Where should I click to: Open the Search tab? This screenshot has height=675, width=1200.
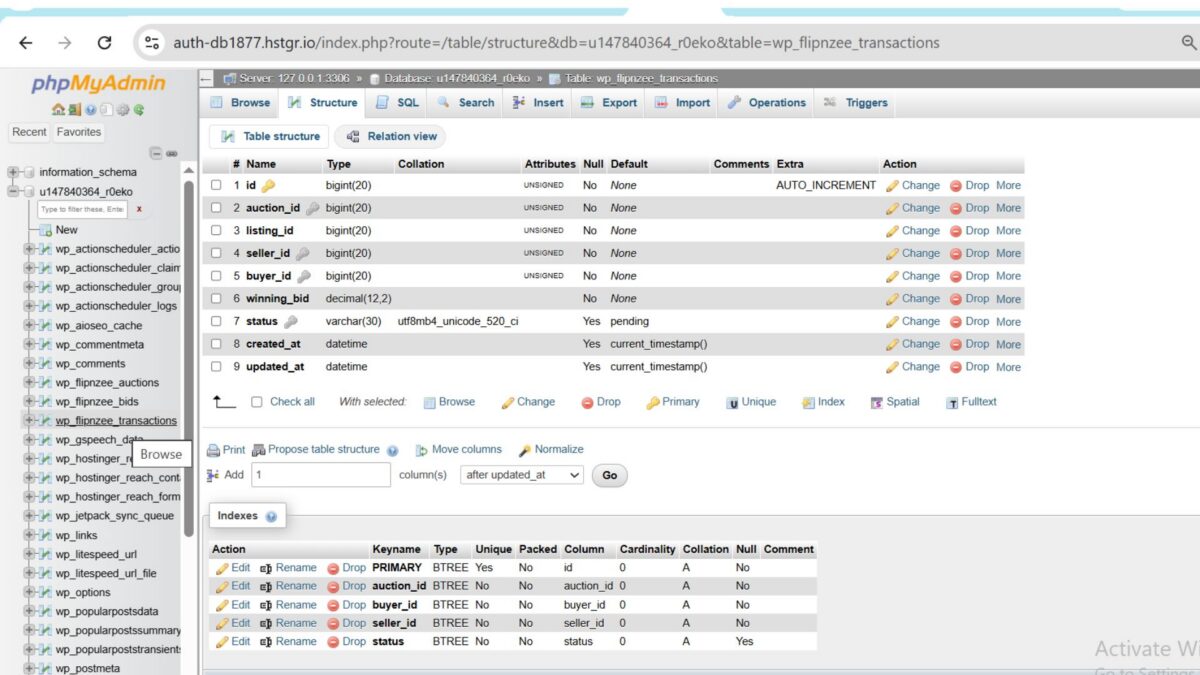(465, 102)
